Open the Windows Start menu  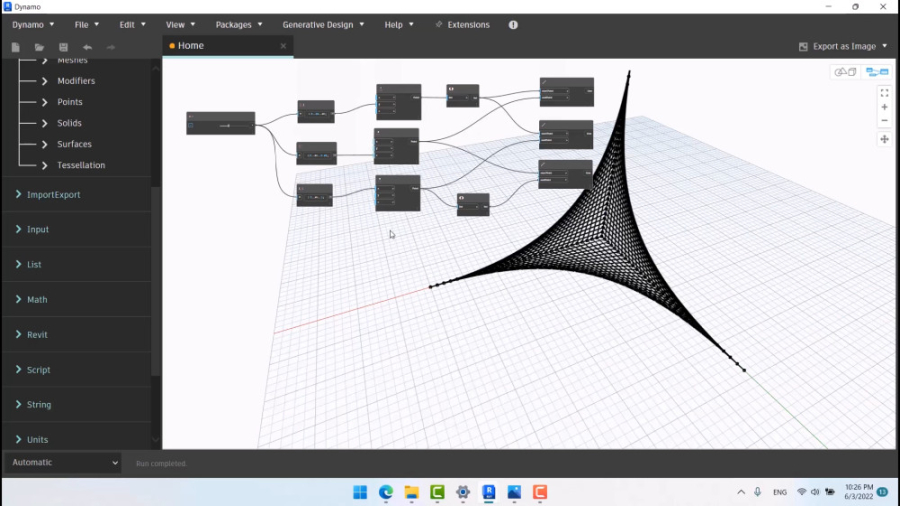coord(360,492)
